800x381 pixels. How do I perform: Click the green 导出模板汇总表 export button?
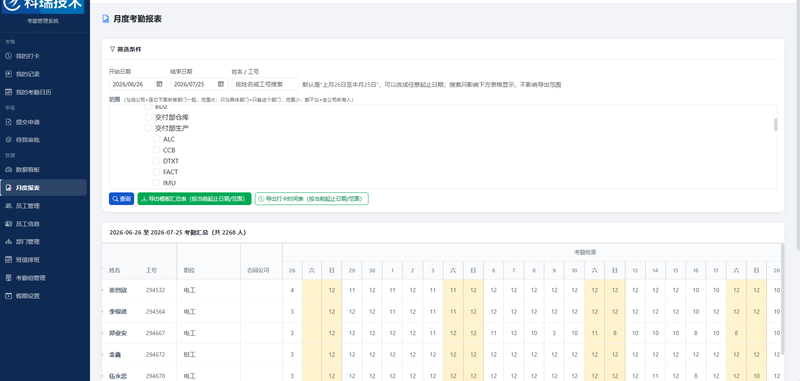coord(194,199)
